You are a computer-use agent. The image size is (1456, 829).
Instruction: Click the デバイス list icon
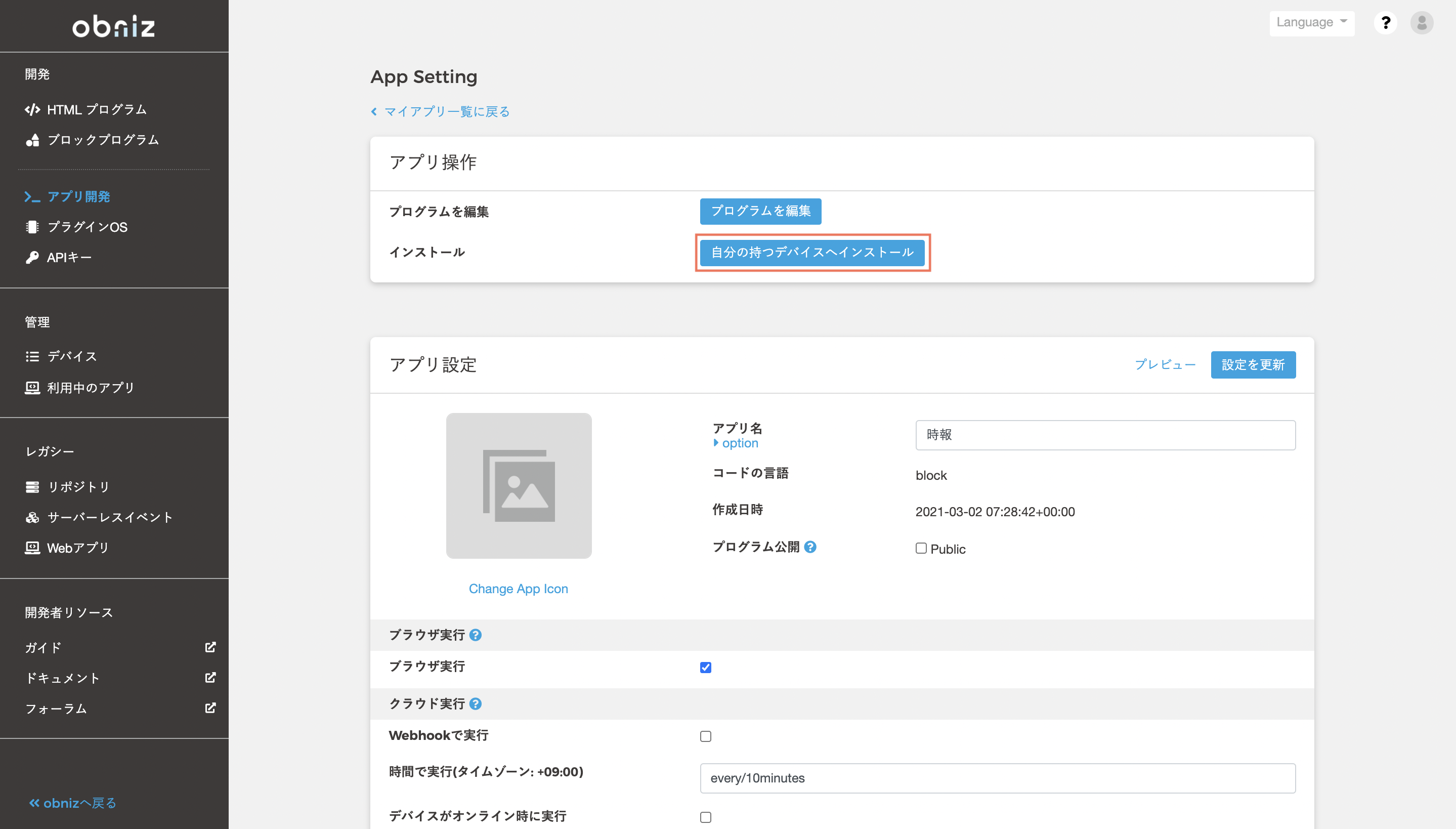tap(32, 356)
